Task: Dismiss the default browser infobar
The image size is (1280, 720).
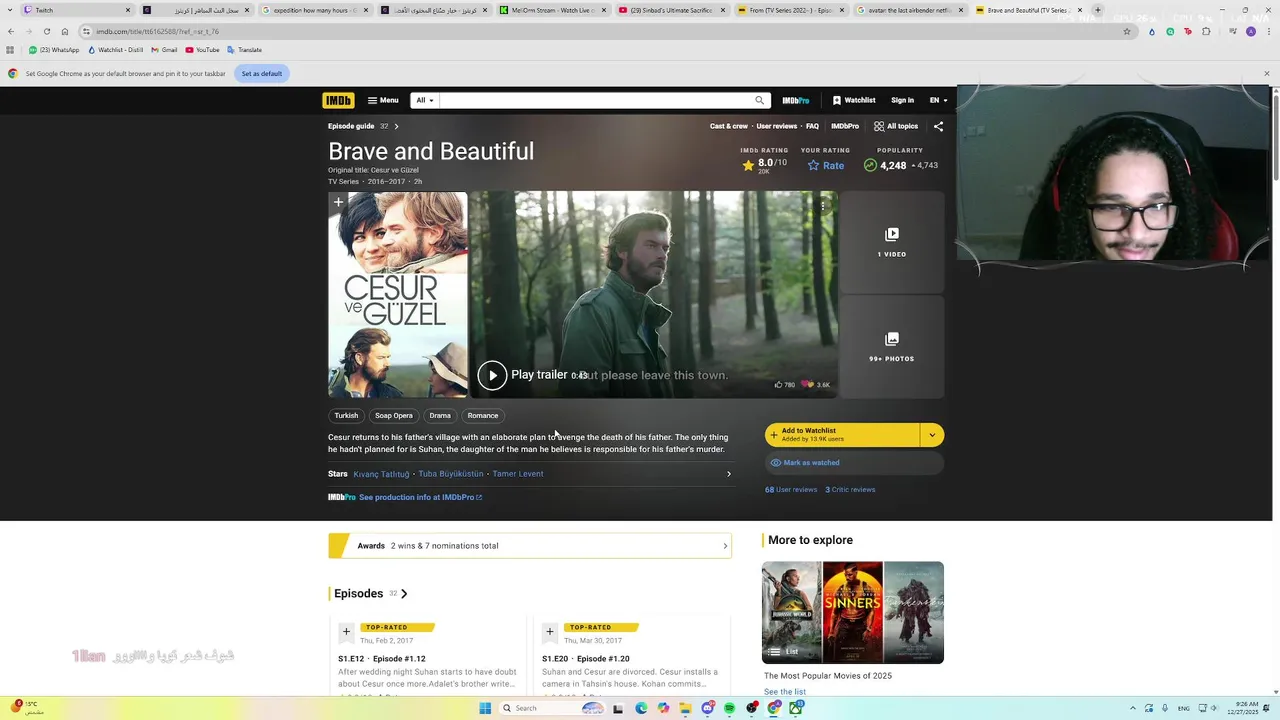Action: [x=1266, y=73]
